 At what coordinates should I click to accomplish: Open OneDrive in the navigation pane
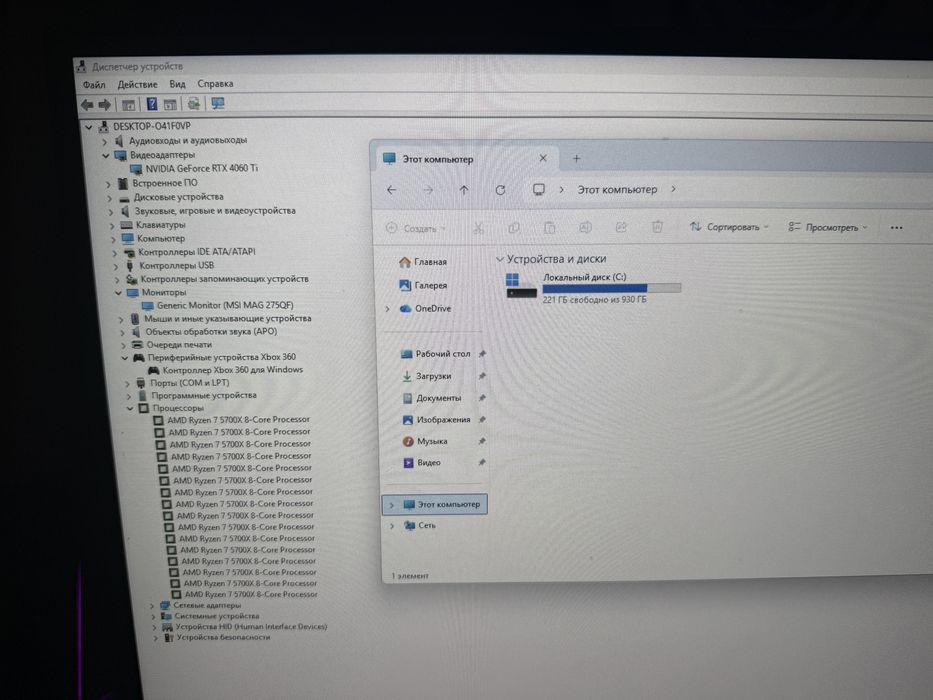pos(425,309)
